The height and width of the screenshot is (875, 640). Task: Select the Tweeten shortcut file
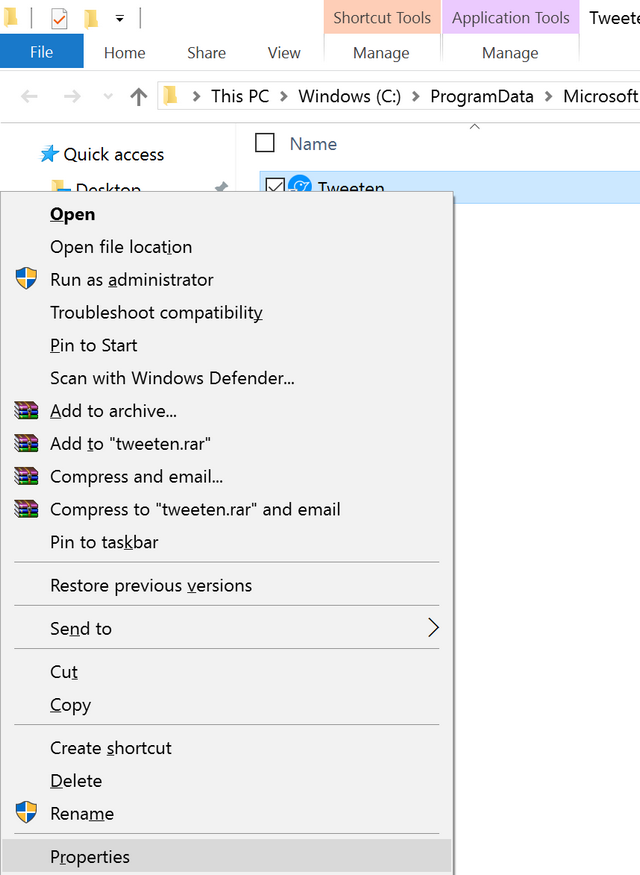[x=450, y=185]
